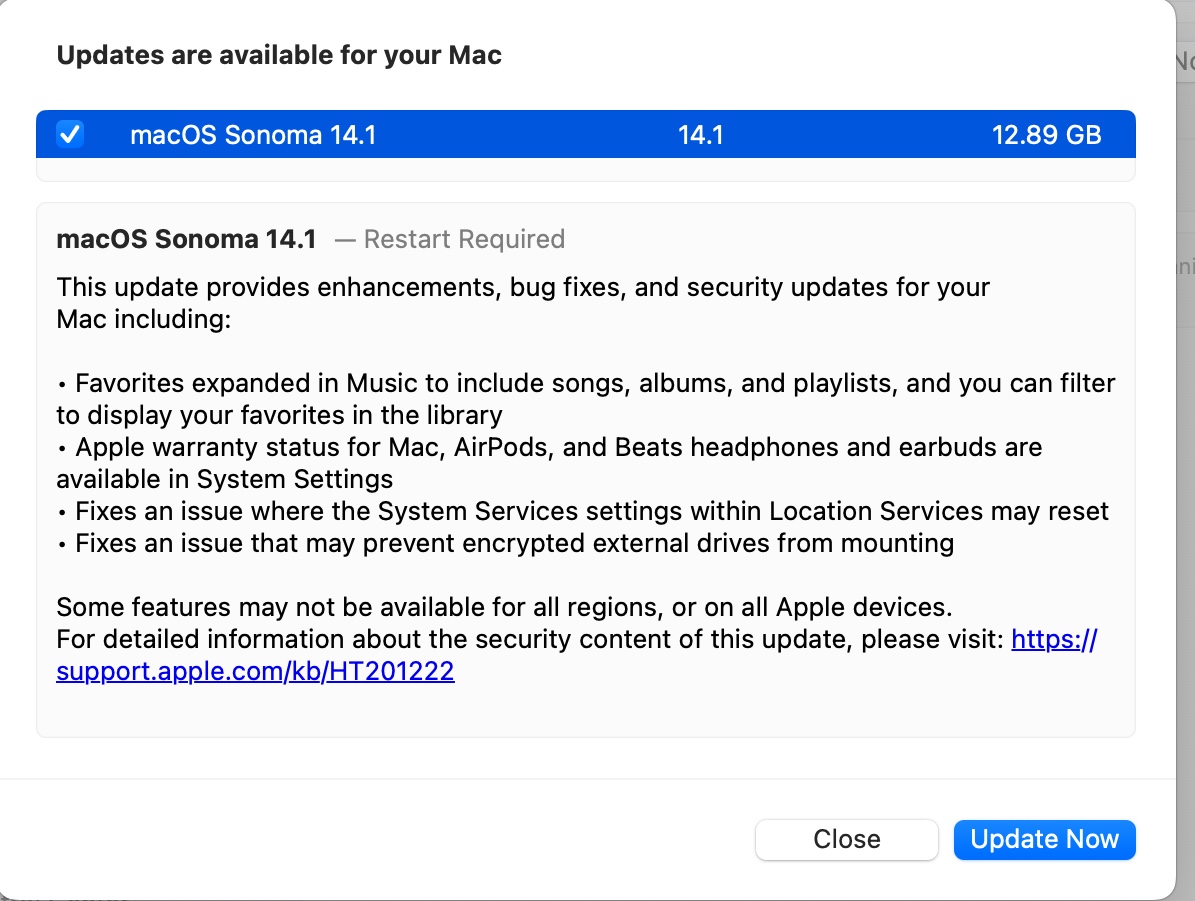
Task: Uncheck the macOS Sonoma 14.1 checkbox
Action: [x=70, y=134]
